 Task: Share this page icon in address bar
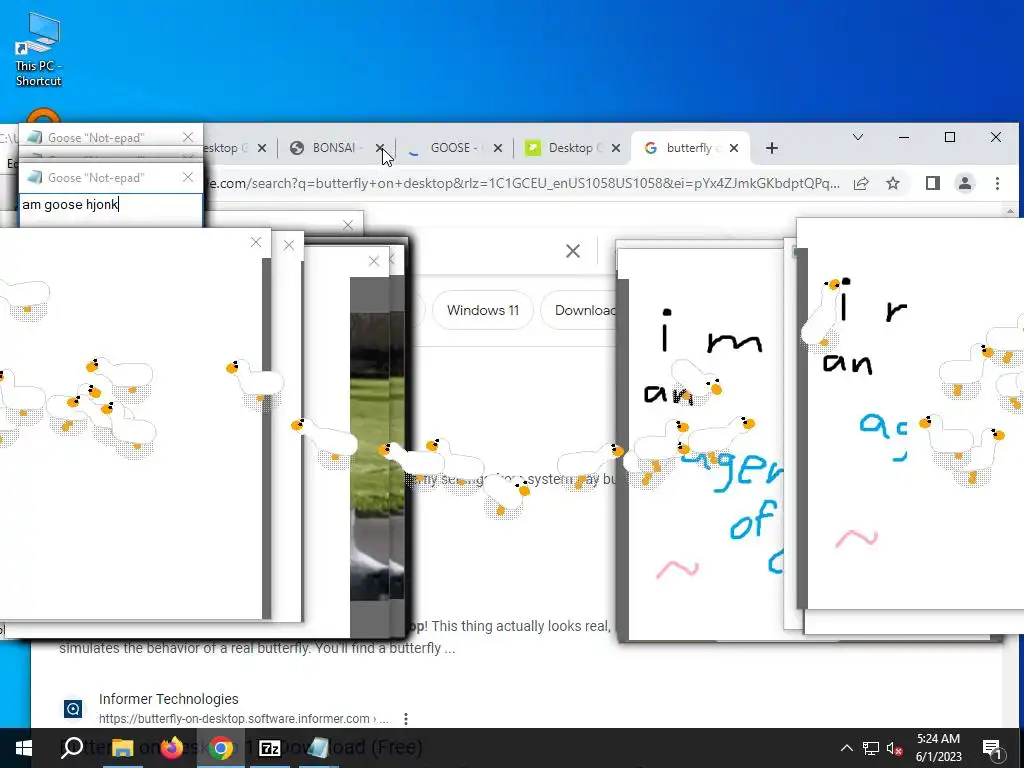click(861, 184)
